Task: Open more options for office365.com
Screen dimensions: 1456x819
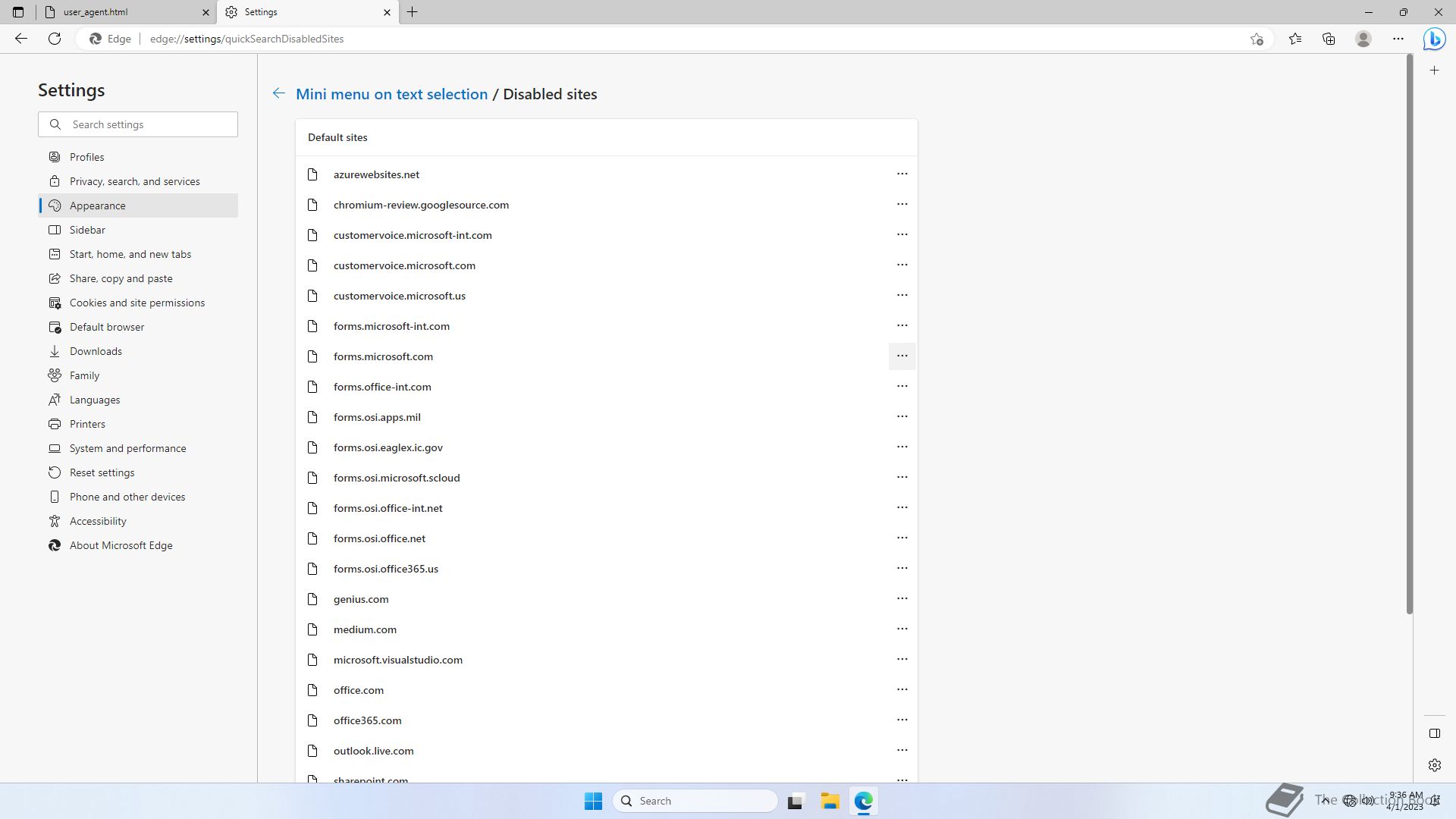Action: click(902, 720)
